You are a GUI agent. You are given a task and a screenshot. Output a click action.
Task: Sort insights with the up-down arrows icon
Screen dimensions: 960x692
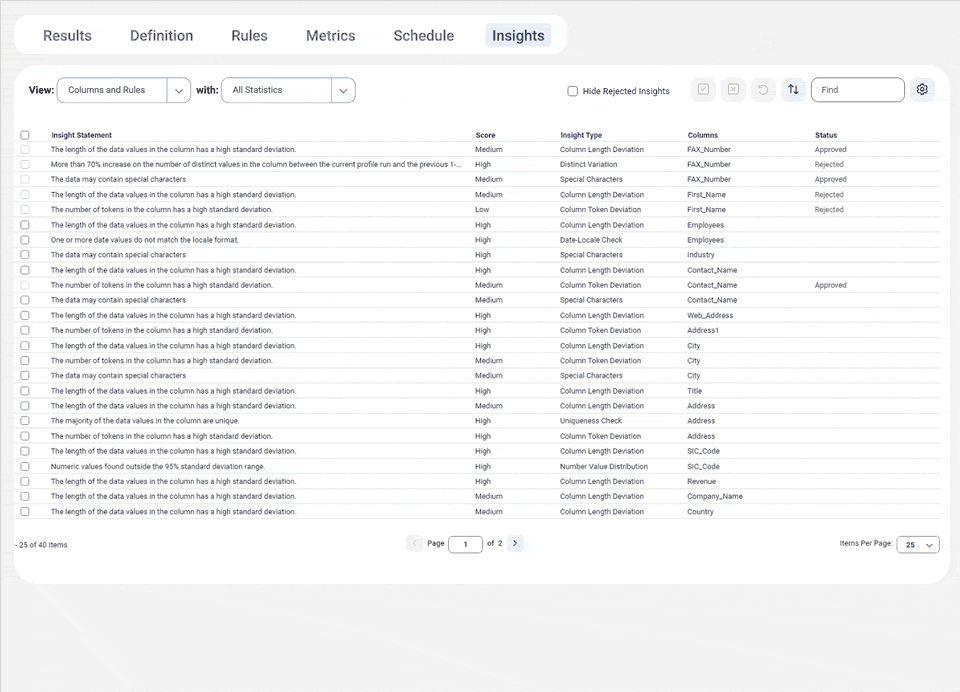(793, 89)
